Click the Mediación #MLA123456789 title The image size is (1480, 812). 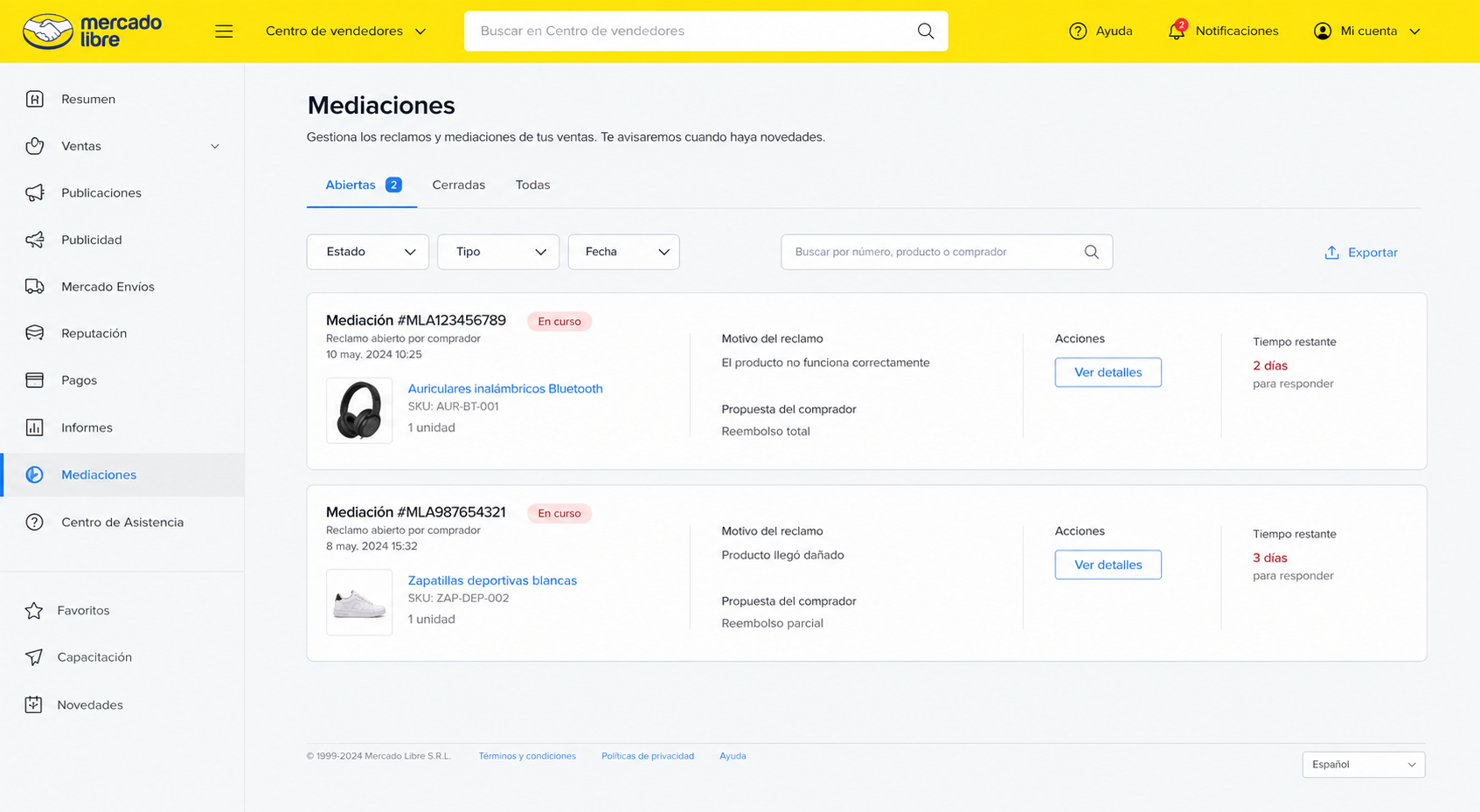click(x=416, y=321)
